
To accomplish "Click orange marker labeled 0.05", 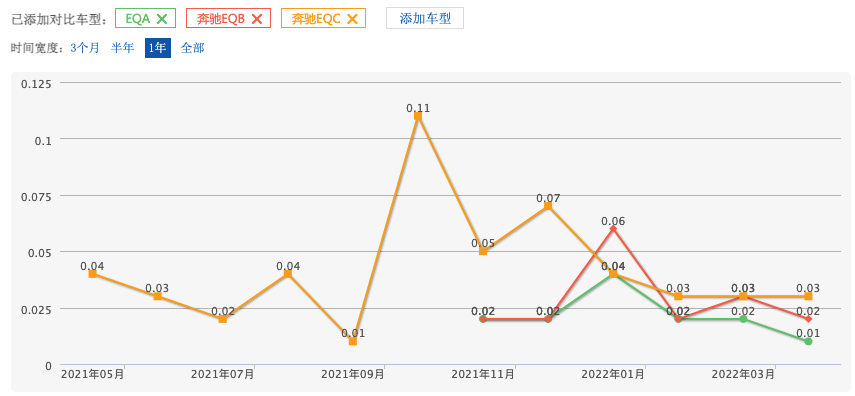I will pyautogui.click(x=483, y=251).
